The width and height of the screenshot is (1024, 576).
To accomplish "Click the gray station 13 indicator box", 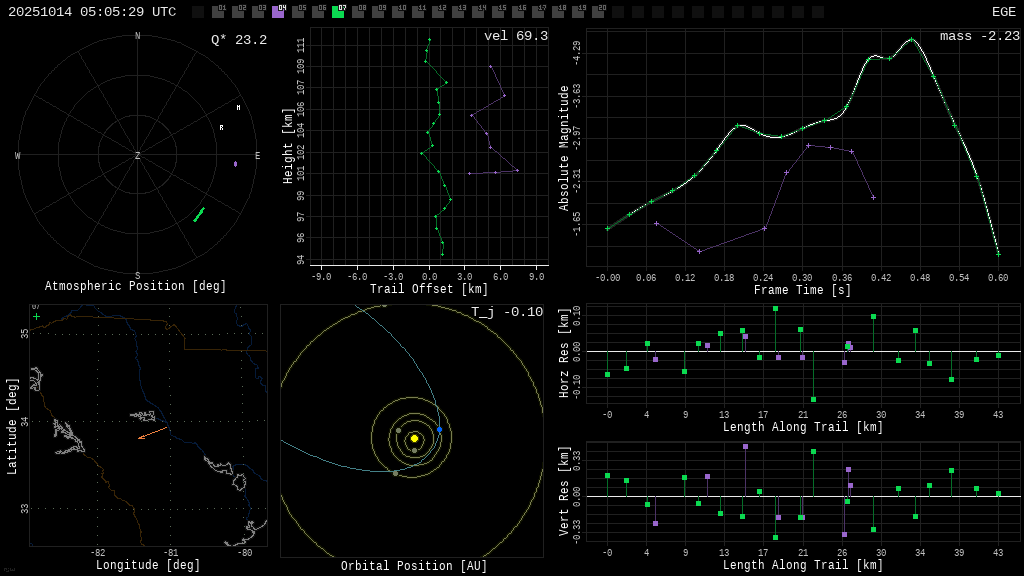I will coord(458,12).
